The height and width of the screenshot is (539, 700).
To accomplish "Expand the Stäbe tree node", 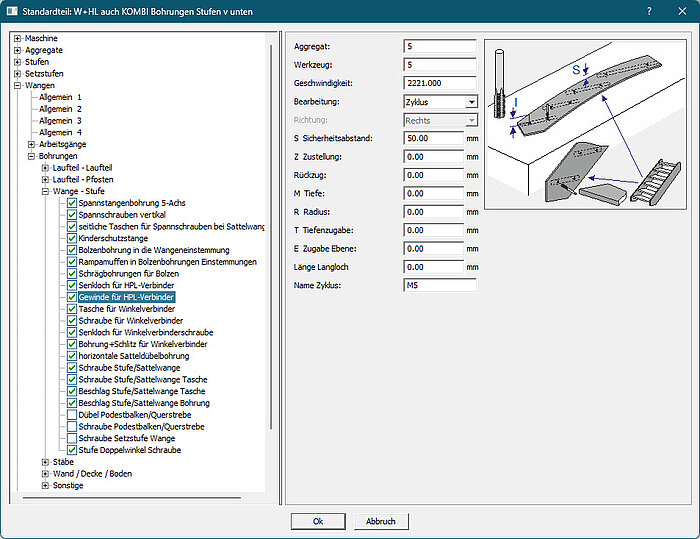I will pos(45,462).
